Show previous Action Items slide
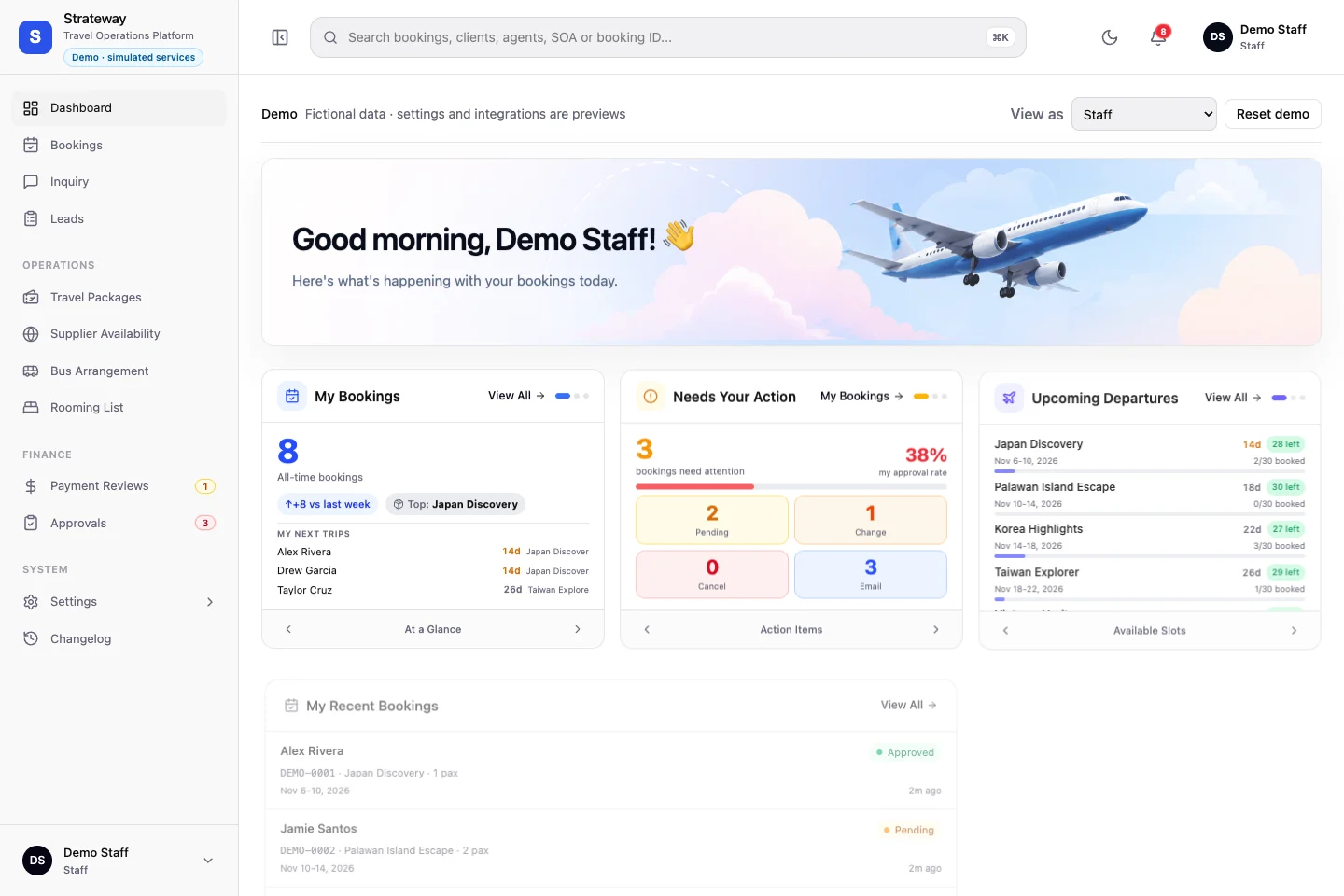Viewport: 1344px width, 896px height. [647, 629]
